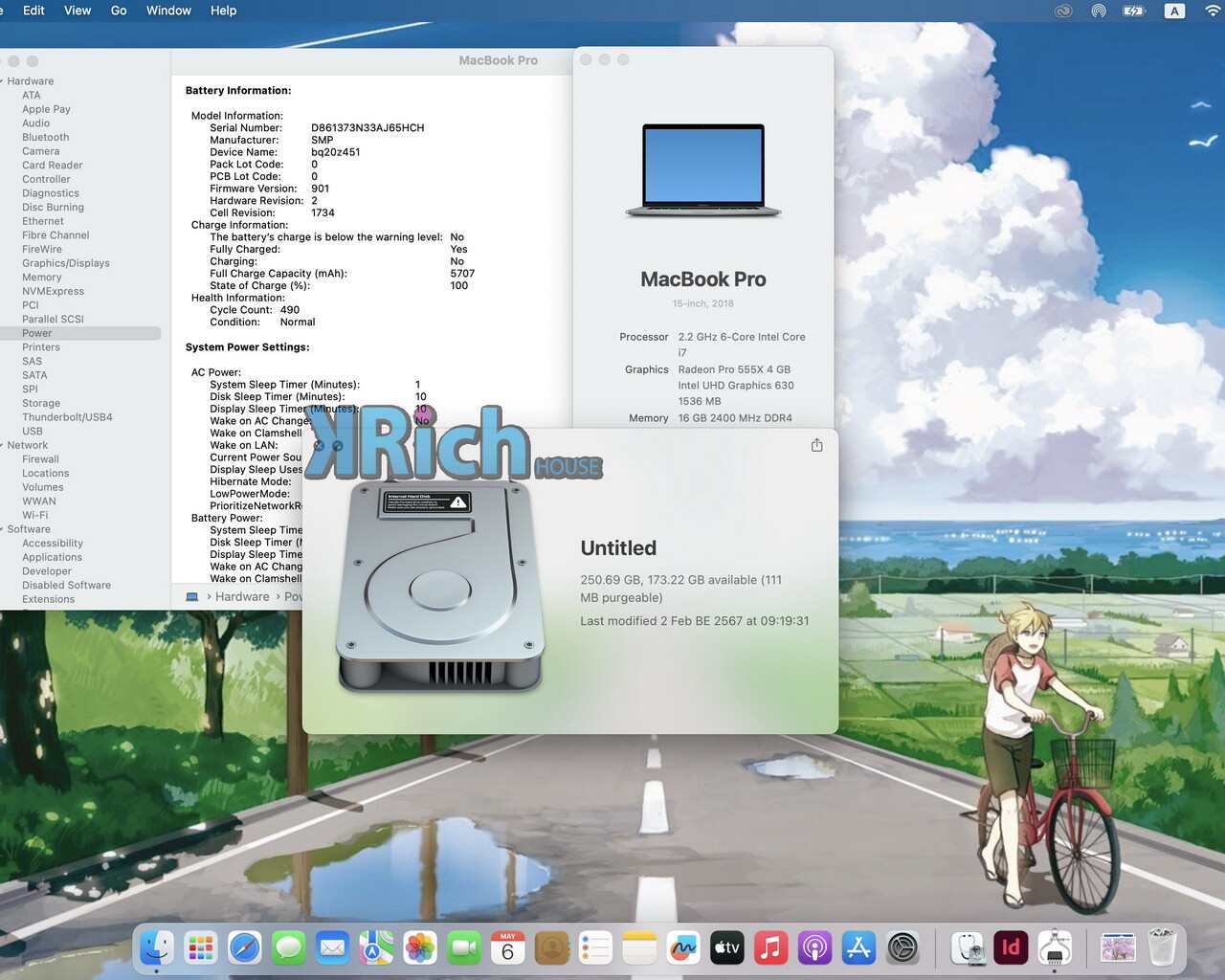Open System Information chip icon in Dock
Screen dimensions: 1225x980
click(x=1055, y=948)
